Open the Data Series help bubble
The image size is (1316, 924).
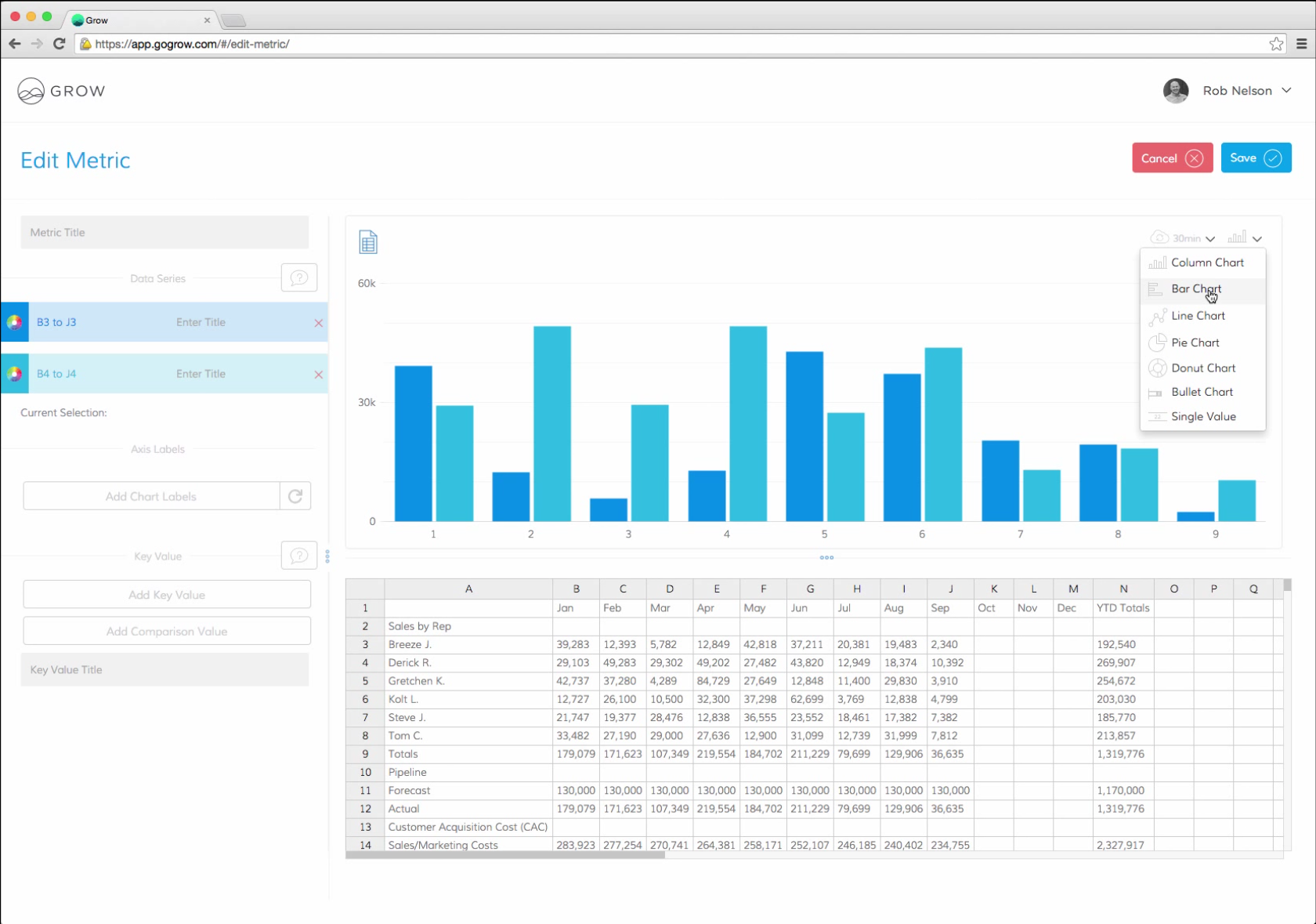click(299, 277)
